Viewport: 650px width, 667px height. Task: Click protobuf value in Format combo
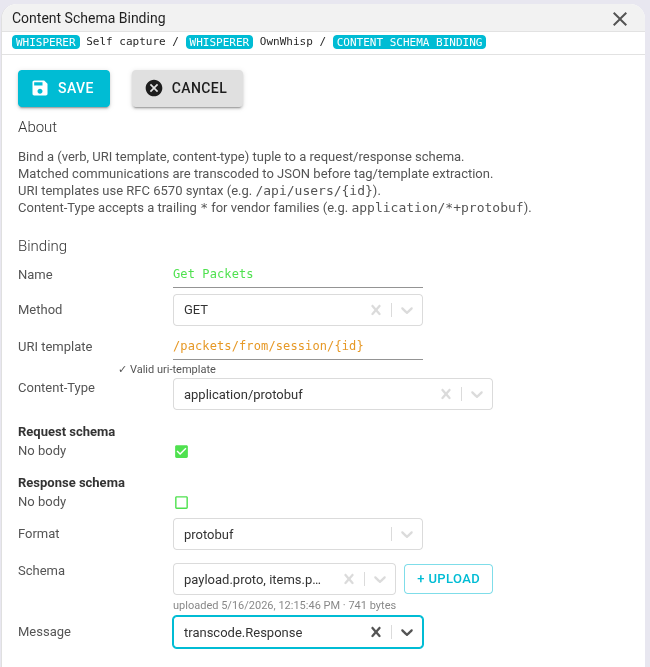(208, 535)
